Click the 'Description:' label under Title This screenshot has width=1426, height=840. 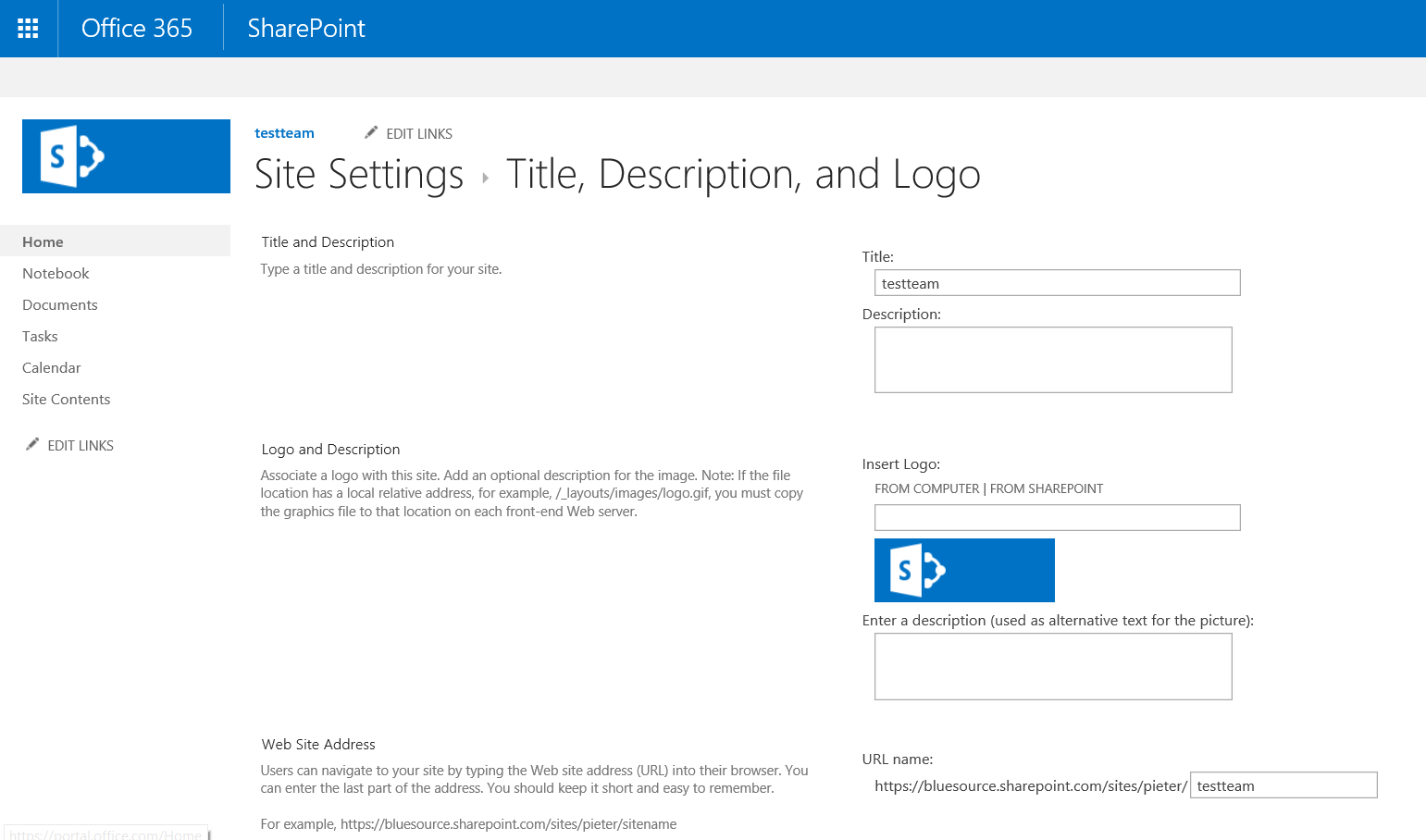coord(901,315)
